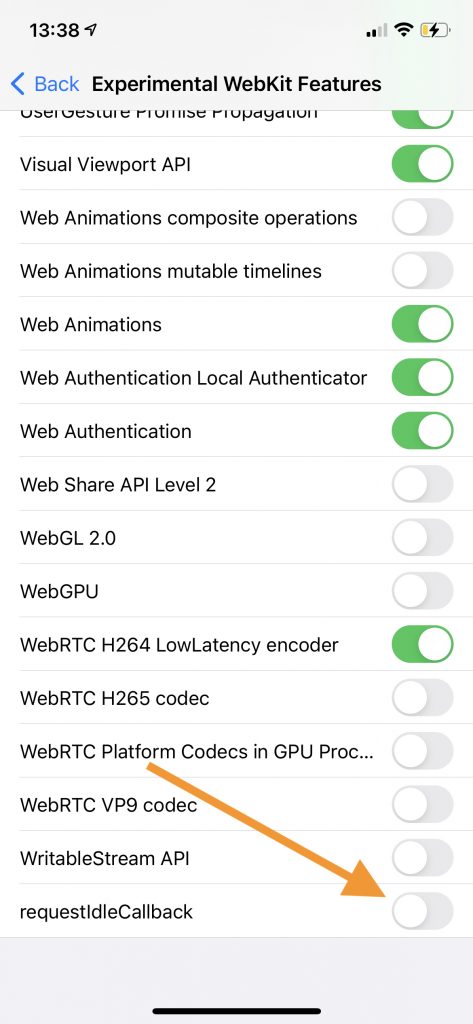The width and height of the screenshot is (473, 1024).
Task: Turn off Visual Viewport API switch
Action: (x=422, y=163)
